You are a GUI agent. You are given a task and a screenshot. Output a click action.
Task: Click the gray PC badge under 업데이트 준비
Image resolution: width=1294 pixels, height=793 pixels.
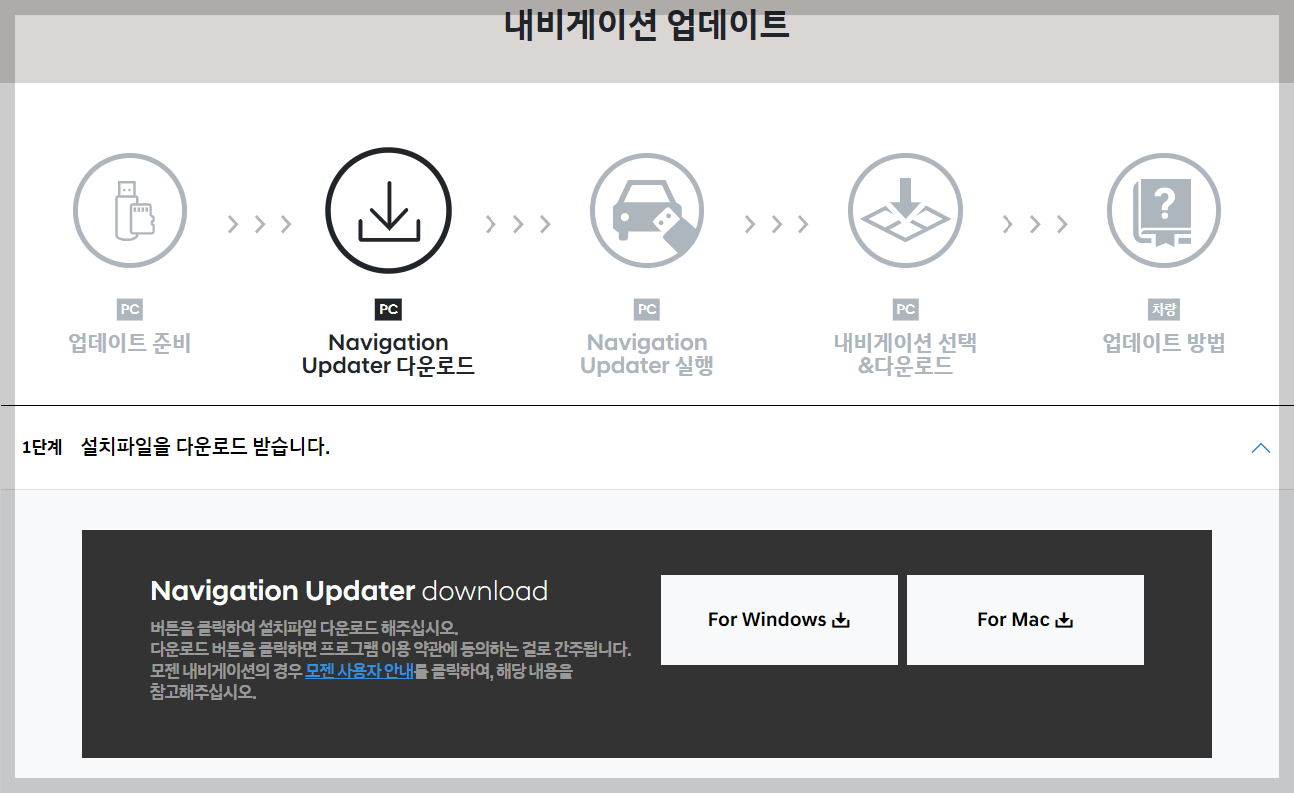(x=129, y=310)
